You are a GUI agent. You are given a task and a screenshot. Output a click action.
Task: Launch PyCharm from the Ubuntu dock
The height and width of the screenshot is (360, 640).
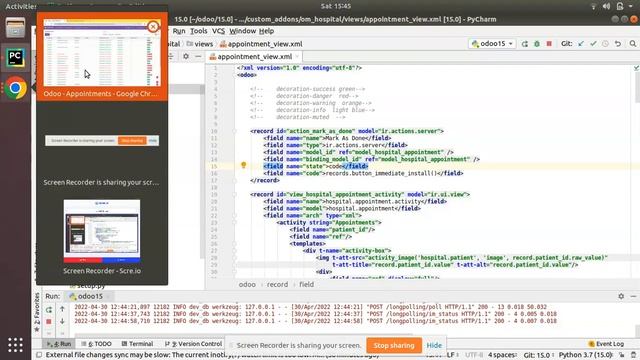coord(15,57)
